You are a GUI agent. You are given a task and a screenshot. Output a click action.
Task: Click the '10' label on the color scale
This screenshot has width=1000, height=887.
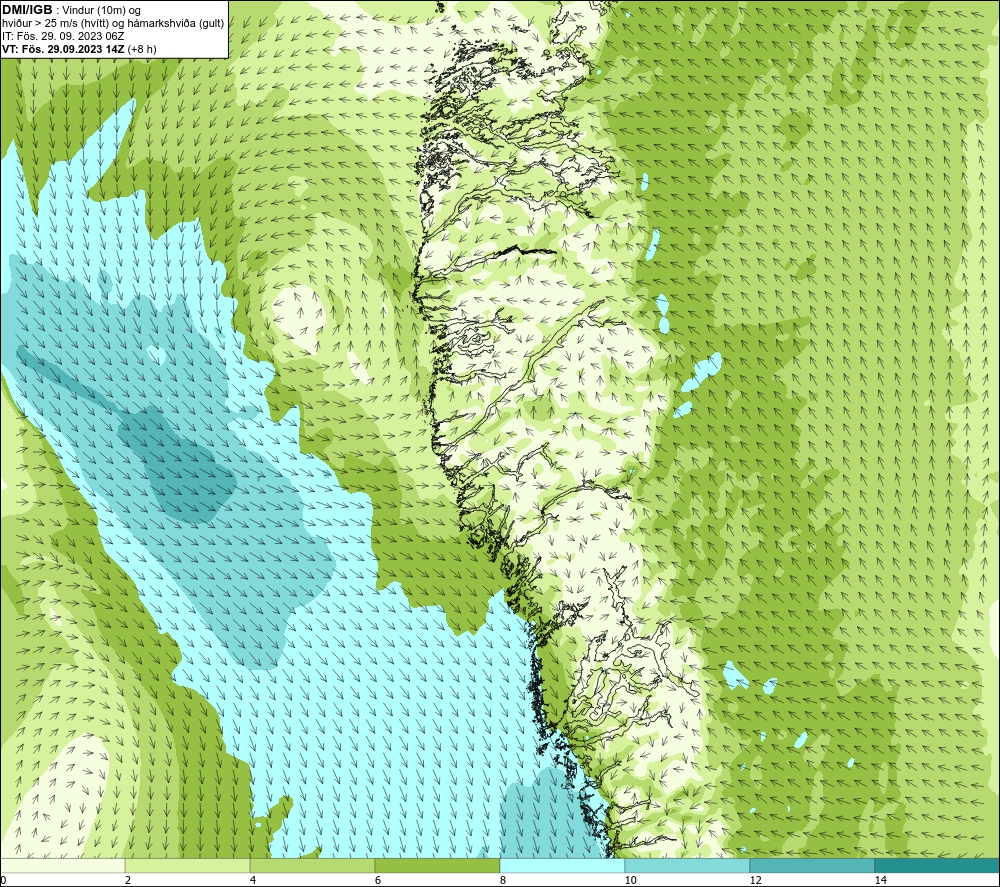tap(630, 880)
